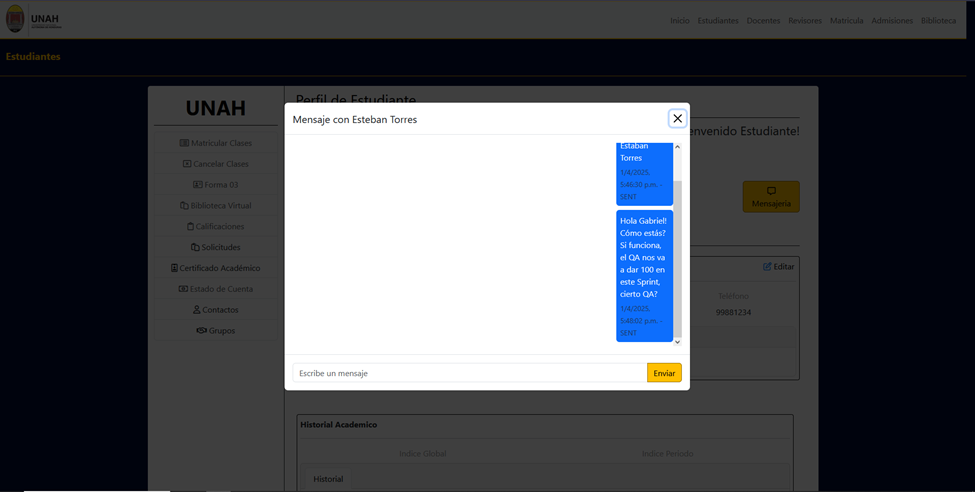Click the Indice Global label
This screenshot has width=975, height=492.
(423, 453)
